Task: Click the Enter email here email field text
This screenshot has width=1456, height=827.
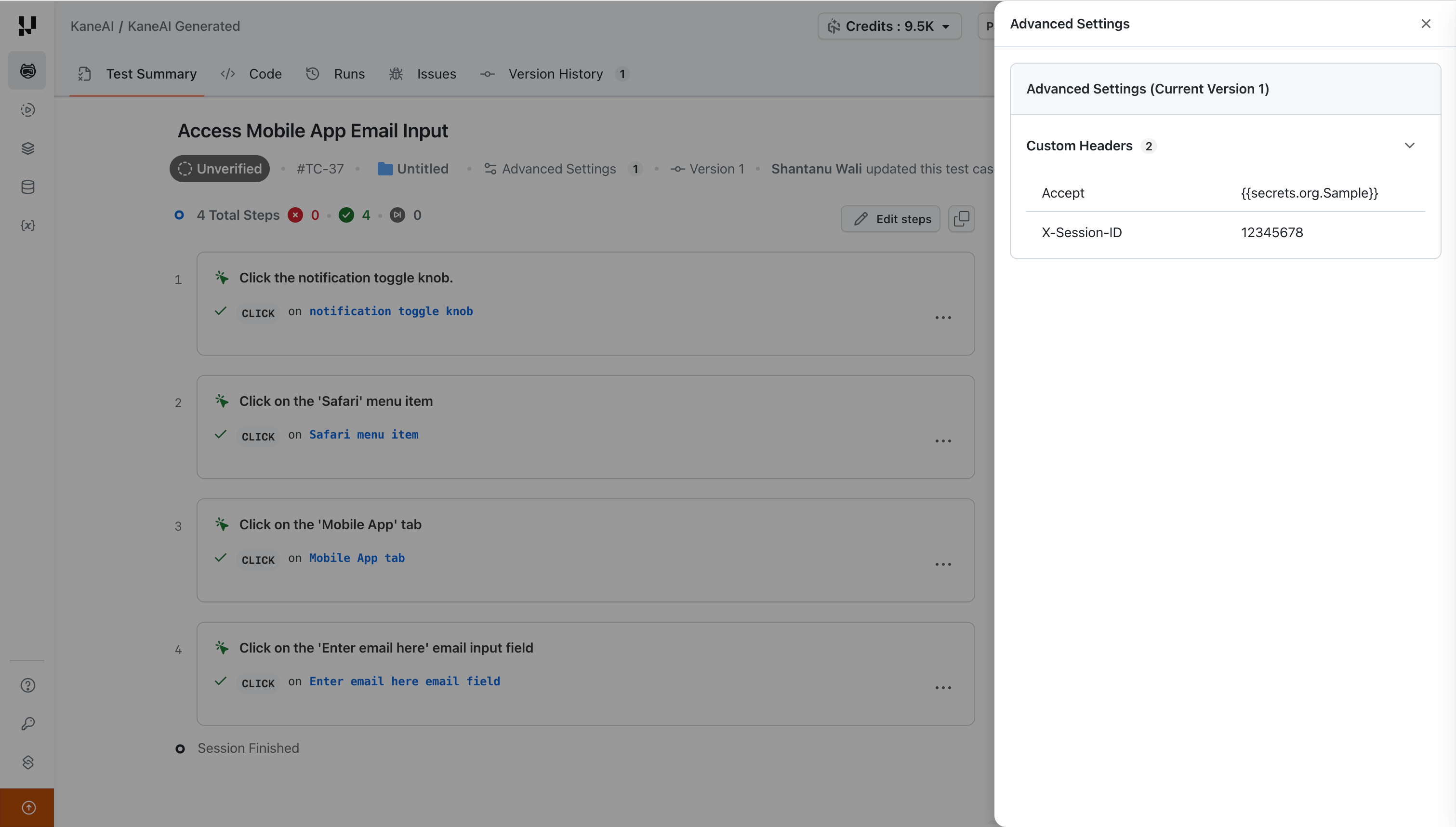Action: click(x=405, y=681)
